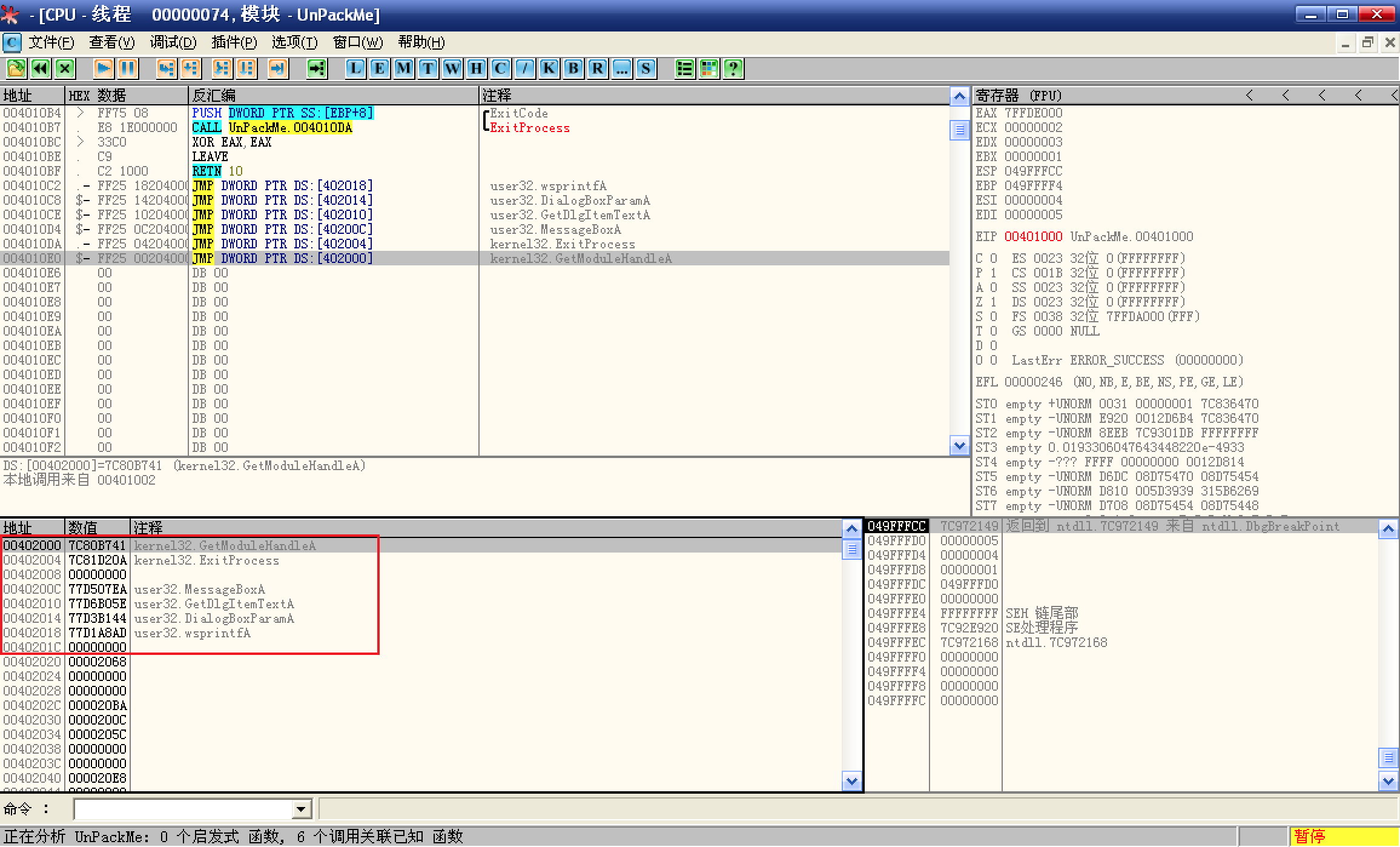Select the JMP DWORD PTR DS:[402004] line
The width and height of the screenshot is (1400, 847).
click(282, 244)
